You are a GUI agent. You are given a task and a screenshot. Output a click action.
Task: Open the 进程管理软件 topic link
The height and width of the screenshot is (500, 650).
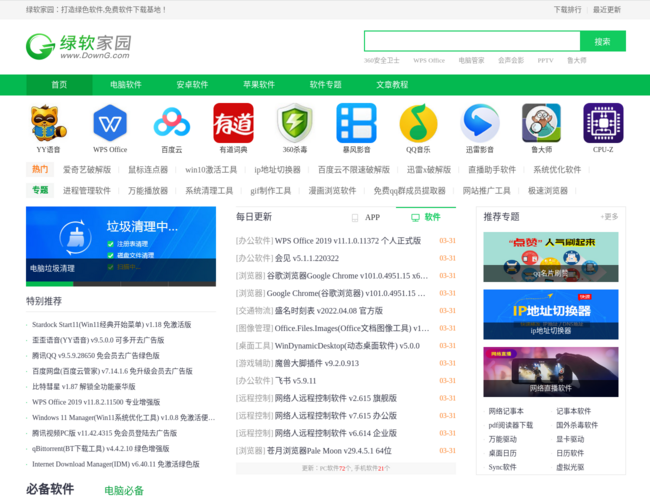pyautogui.click(x=87, y=191)
